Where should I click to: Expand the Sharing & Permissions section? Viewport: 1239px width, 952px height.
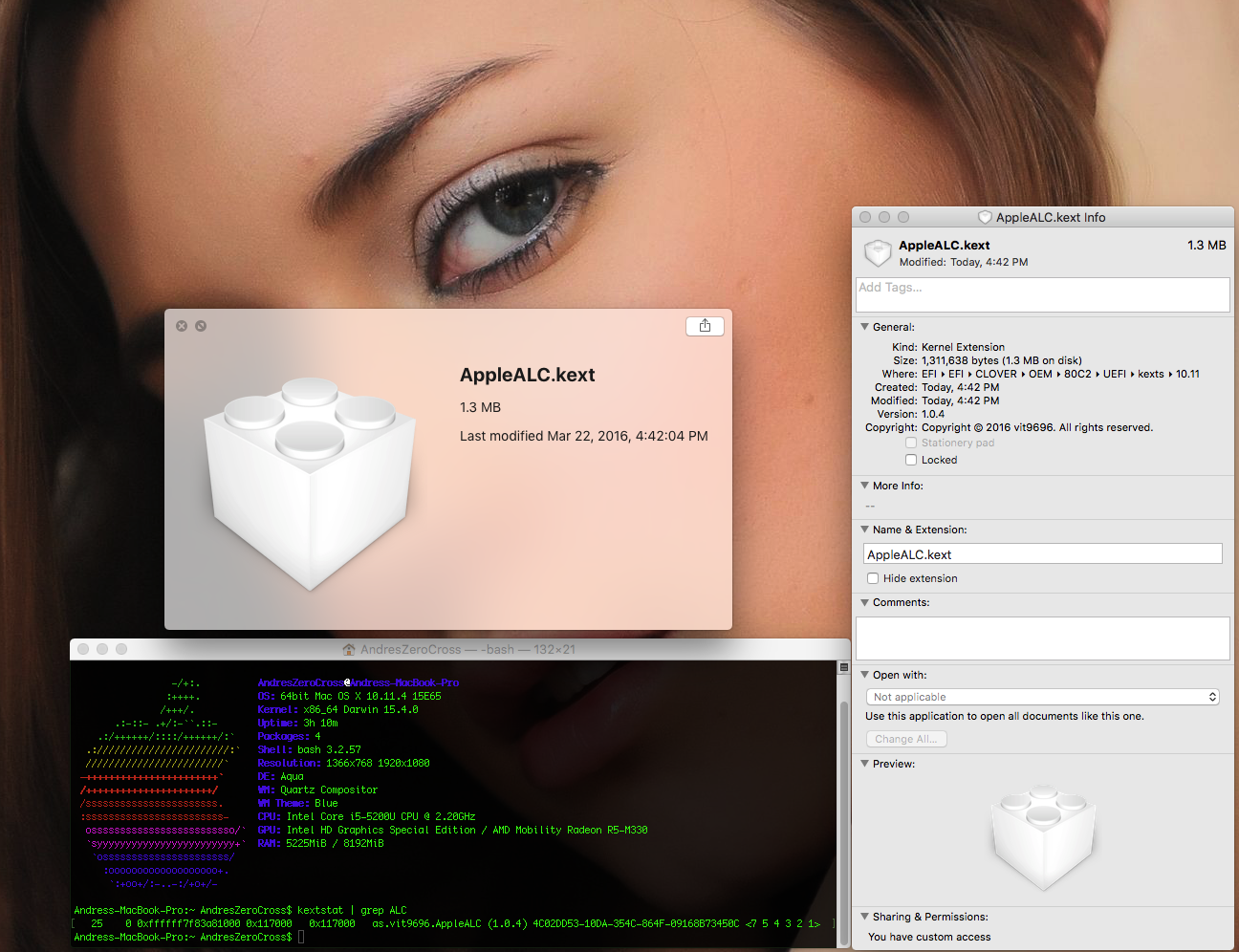click(x=865, y=917)
